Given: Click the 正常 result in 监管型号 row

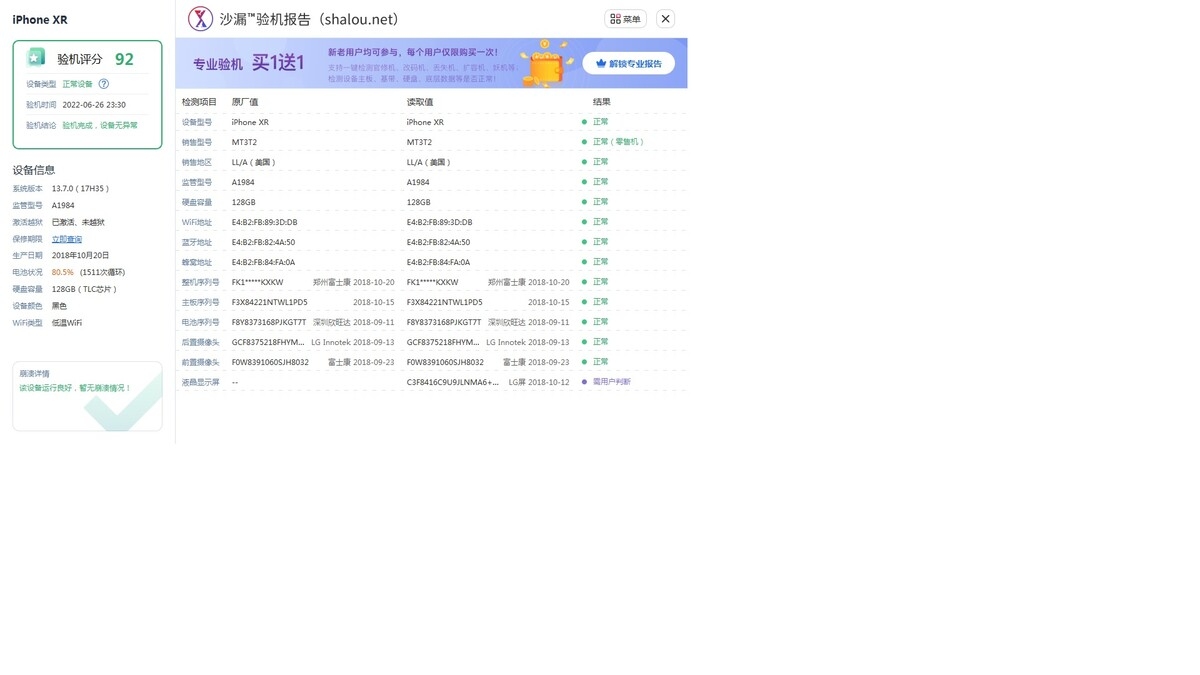Looking at the screenshot, I should coord(600,182).
